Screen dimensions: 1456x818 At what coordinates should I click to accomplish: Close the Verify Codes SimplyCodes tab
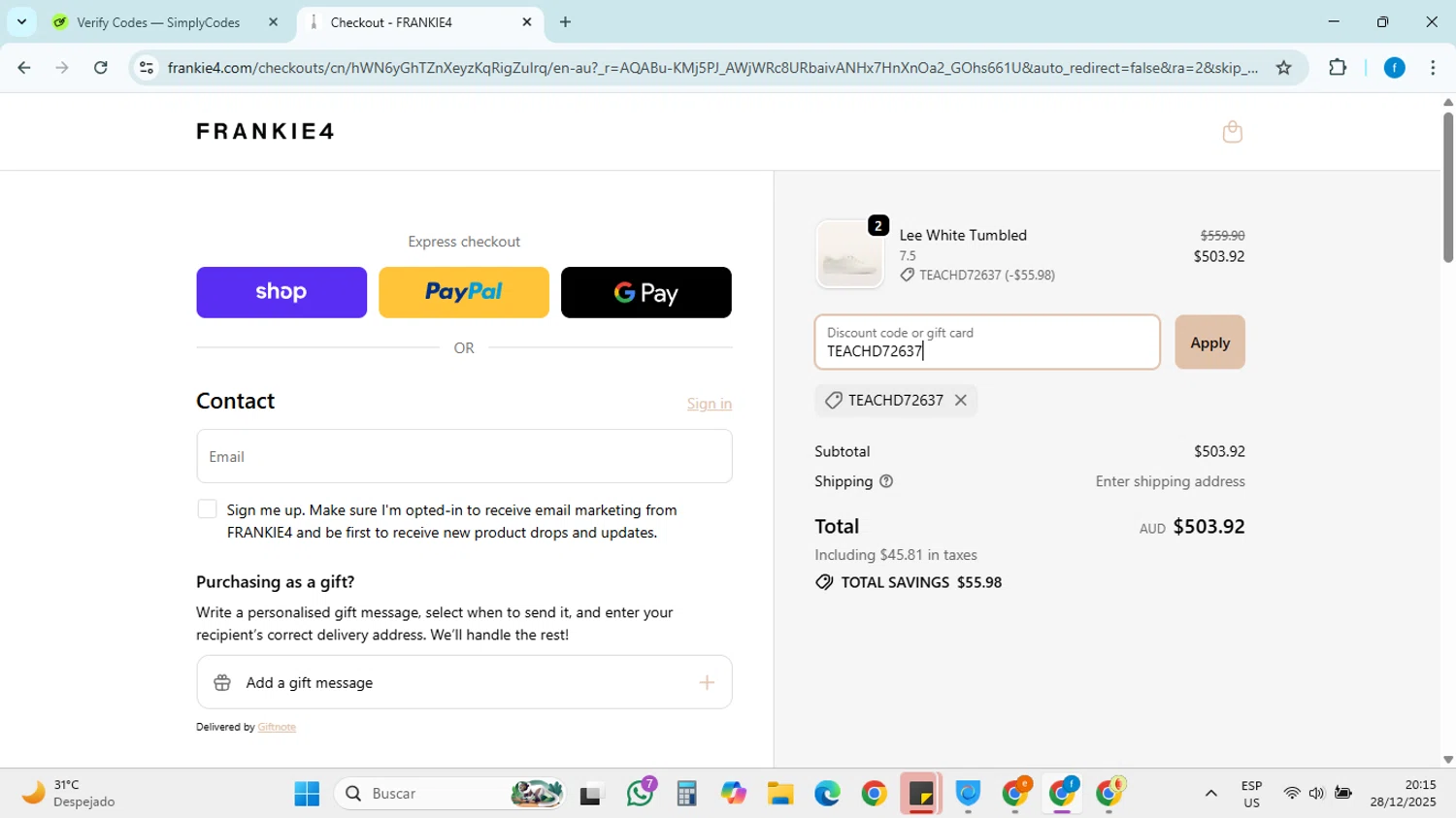273,21
